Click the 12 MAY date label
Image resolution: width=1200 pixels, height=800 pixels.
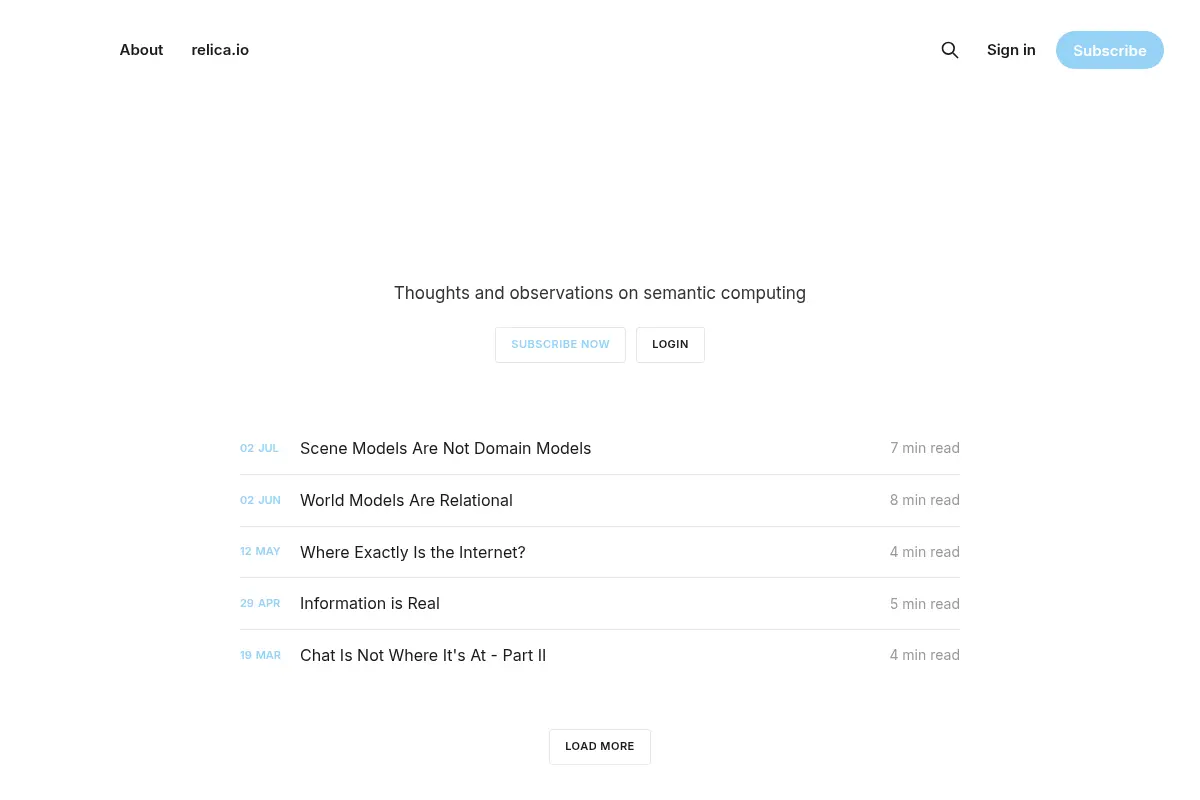260,551
